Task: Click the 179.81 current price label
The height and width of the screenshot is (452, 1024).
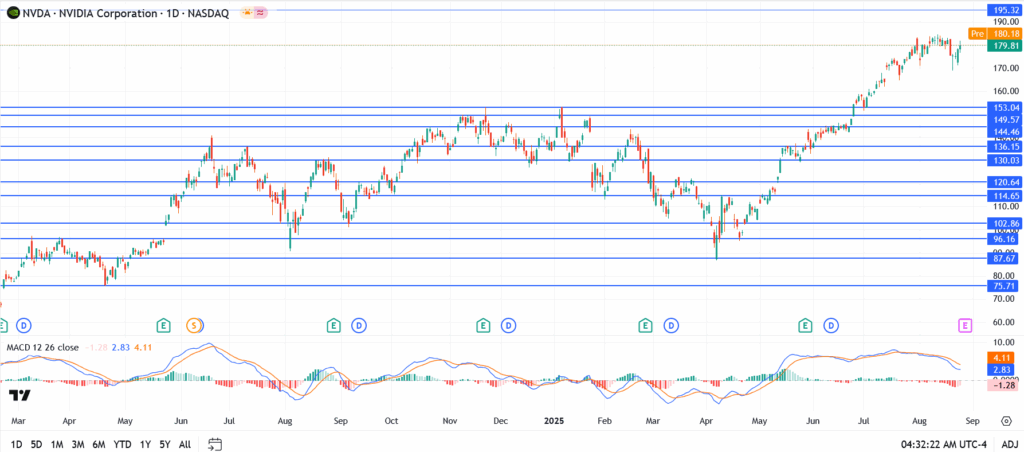Action: point(1003,46)
